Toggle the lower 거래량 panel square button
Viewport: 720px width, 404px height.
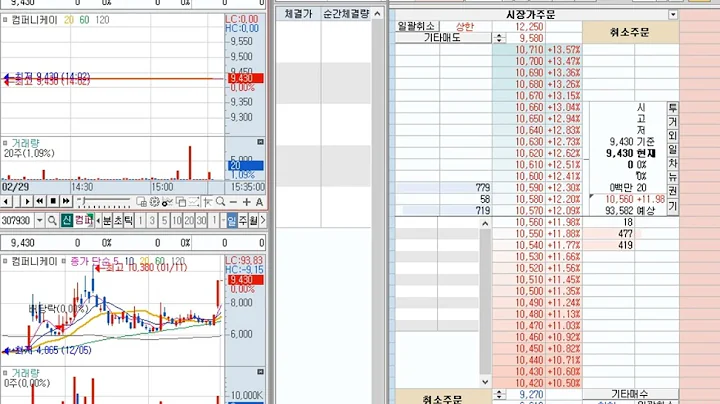(260, 371)
